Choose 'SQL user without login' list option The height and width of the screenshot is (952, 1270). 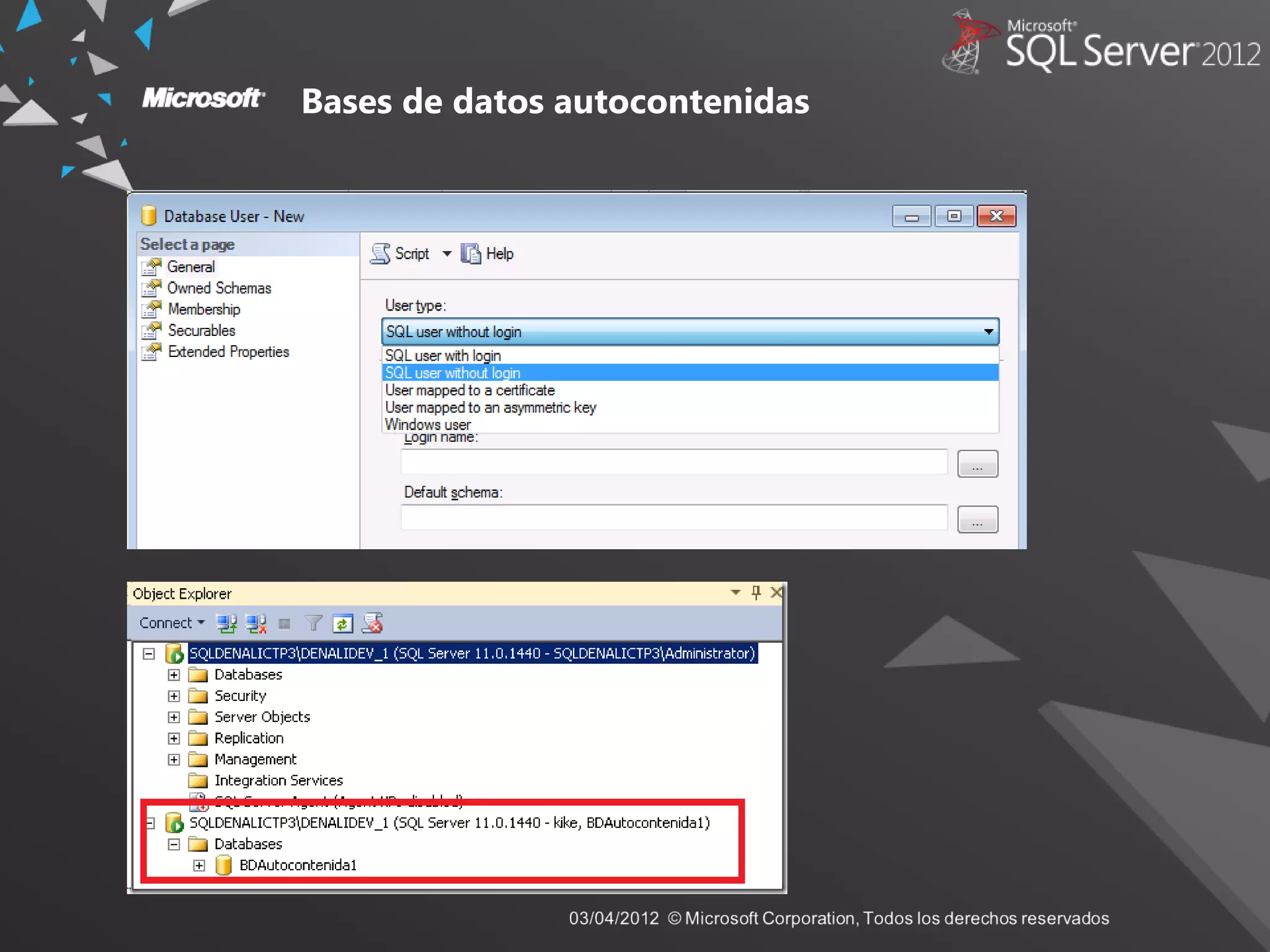coord(690,372)
